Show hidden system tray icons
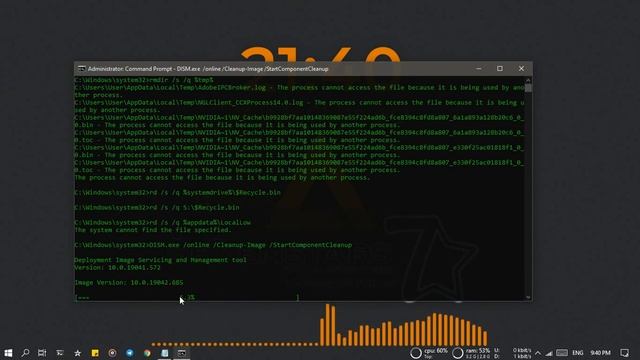640x360 pixels. pyautogui.click(x=538, y=353)
